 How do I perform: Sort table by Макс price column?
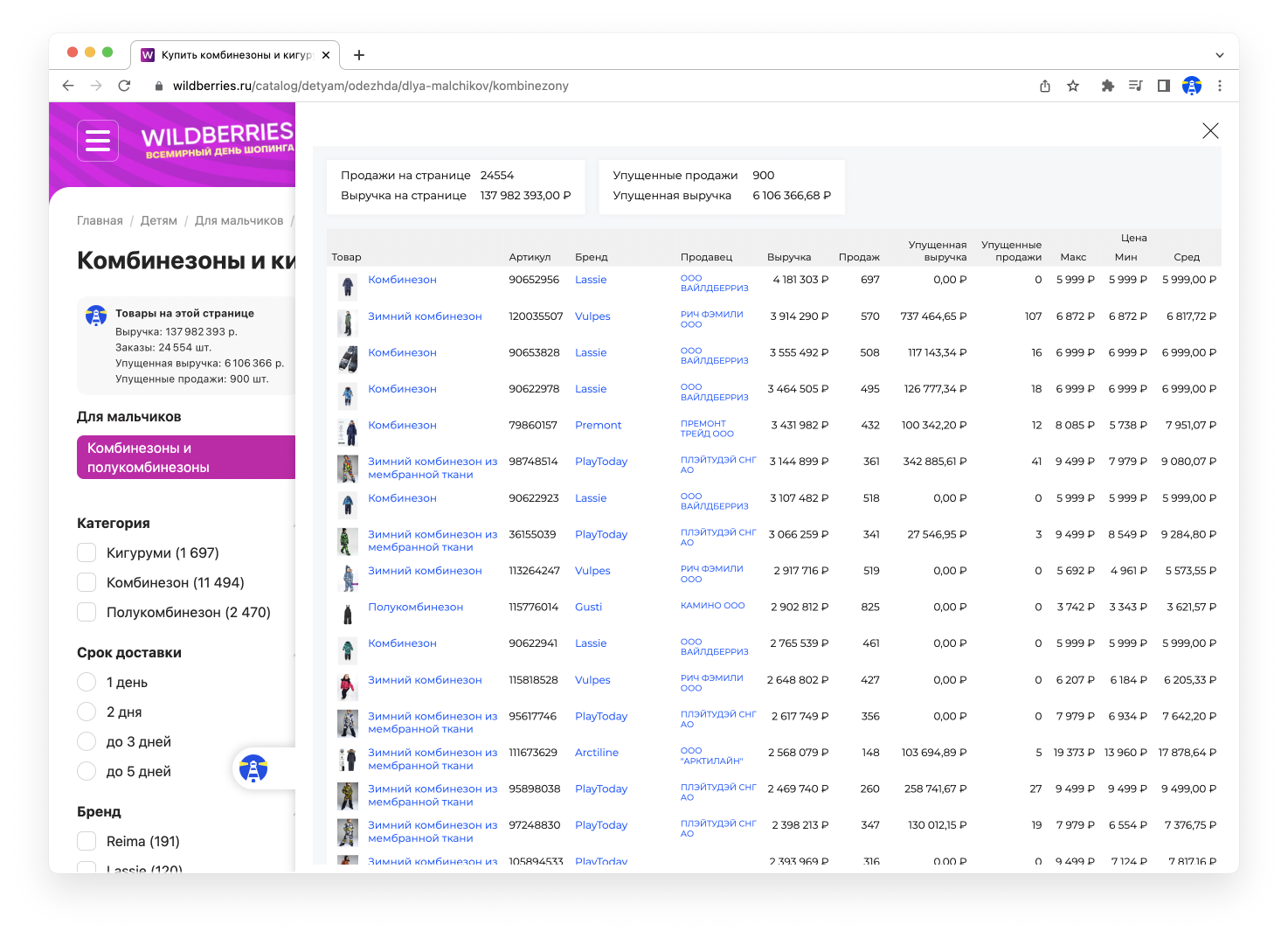[1073, 257]
